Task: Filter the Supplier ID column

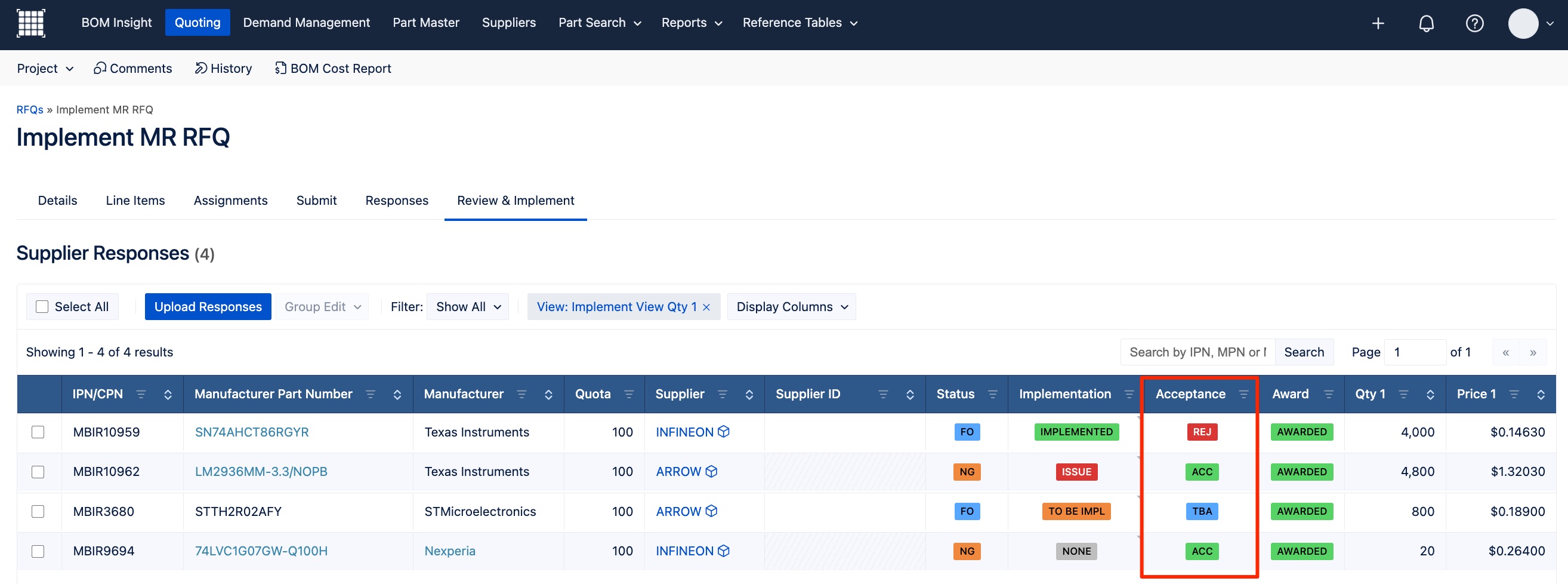Action: coord(883,394)
